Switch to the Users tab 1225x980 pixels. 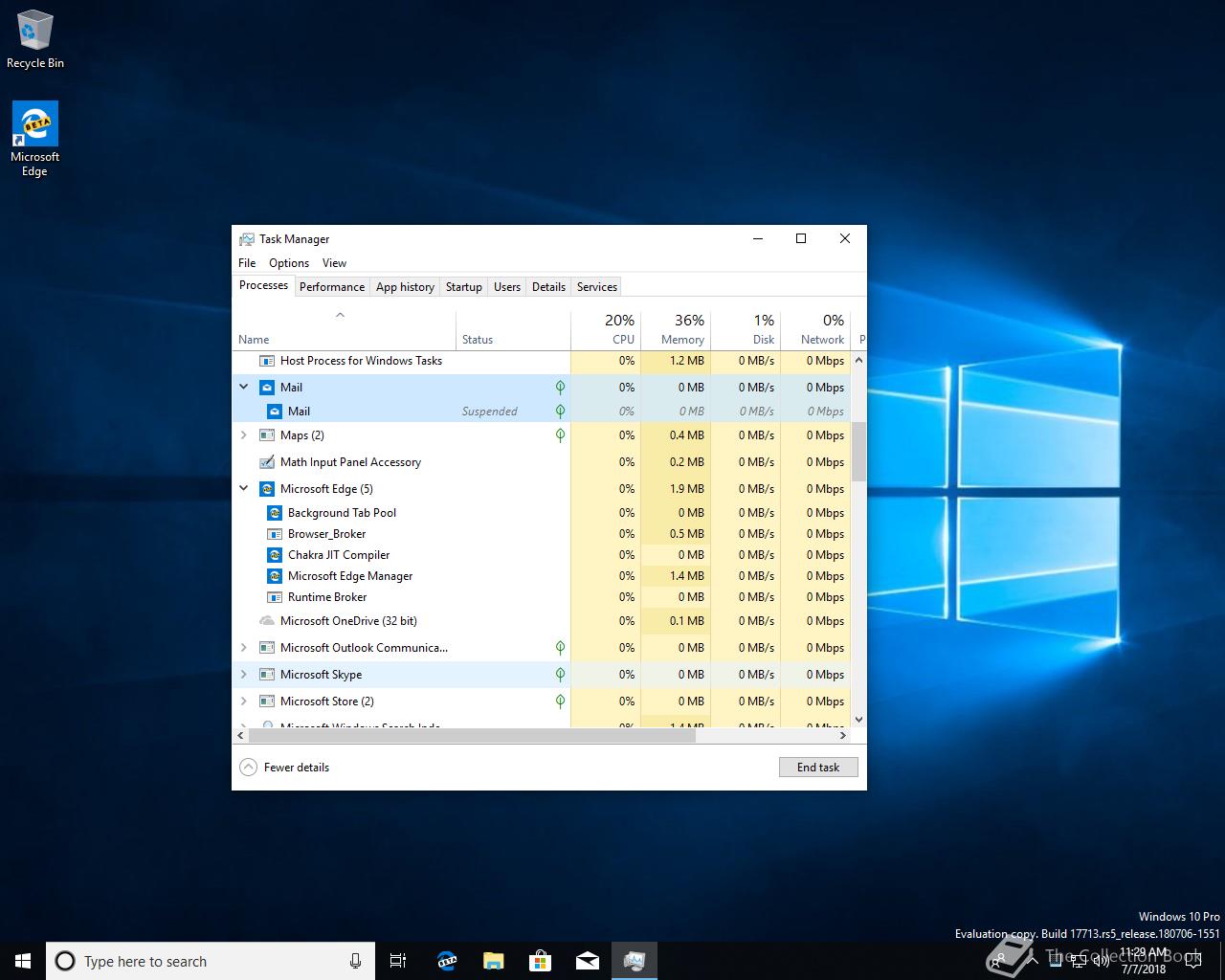pos(507,287)
